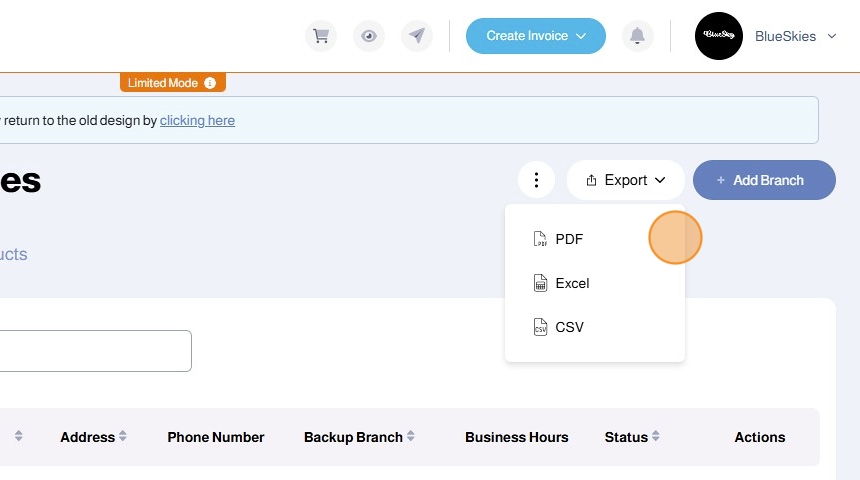Image resolution: width=860 pixels, height=480 pixels.
Task: Open the shopping cart icon
Action: 321,36
